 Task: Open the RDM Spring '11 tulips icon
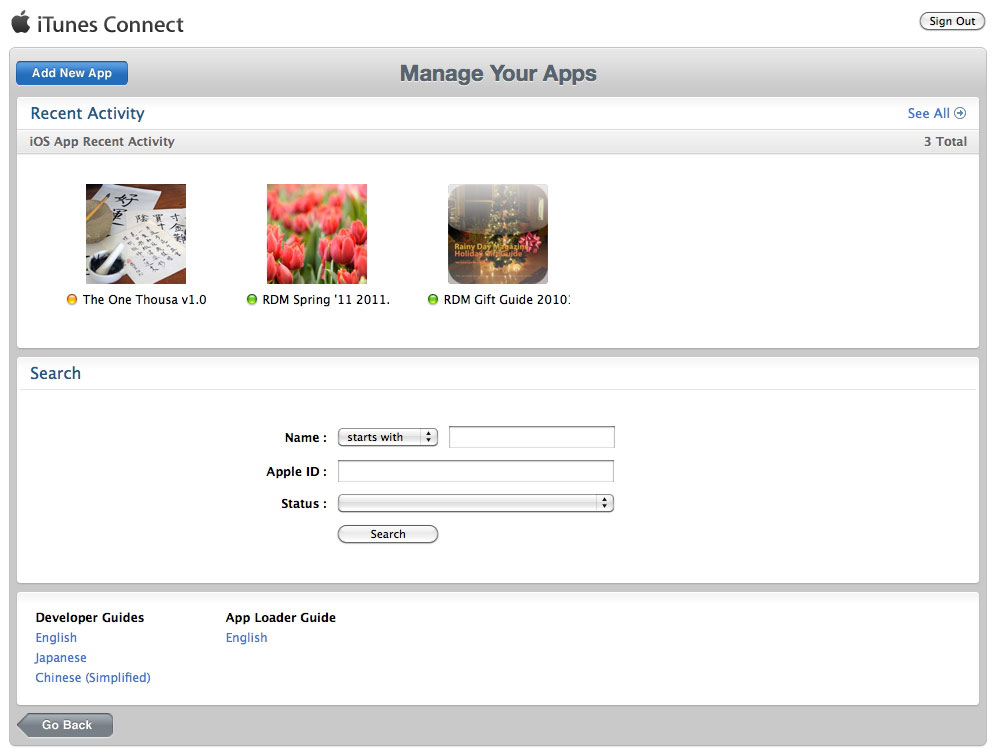pos(317,234)
